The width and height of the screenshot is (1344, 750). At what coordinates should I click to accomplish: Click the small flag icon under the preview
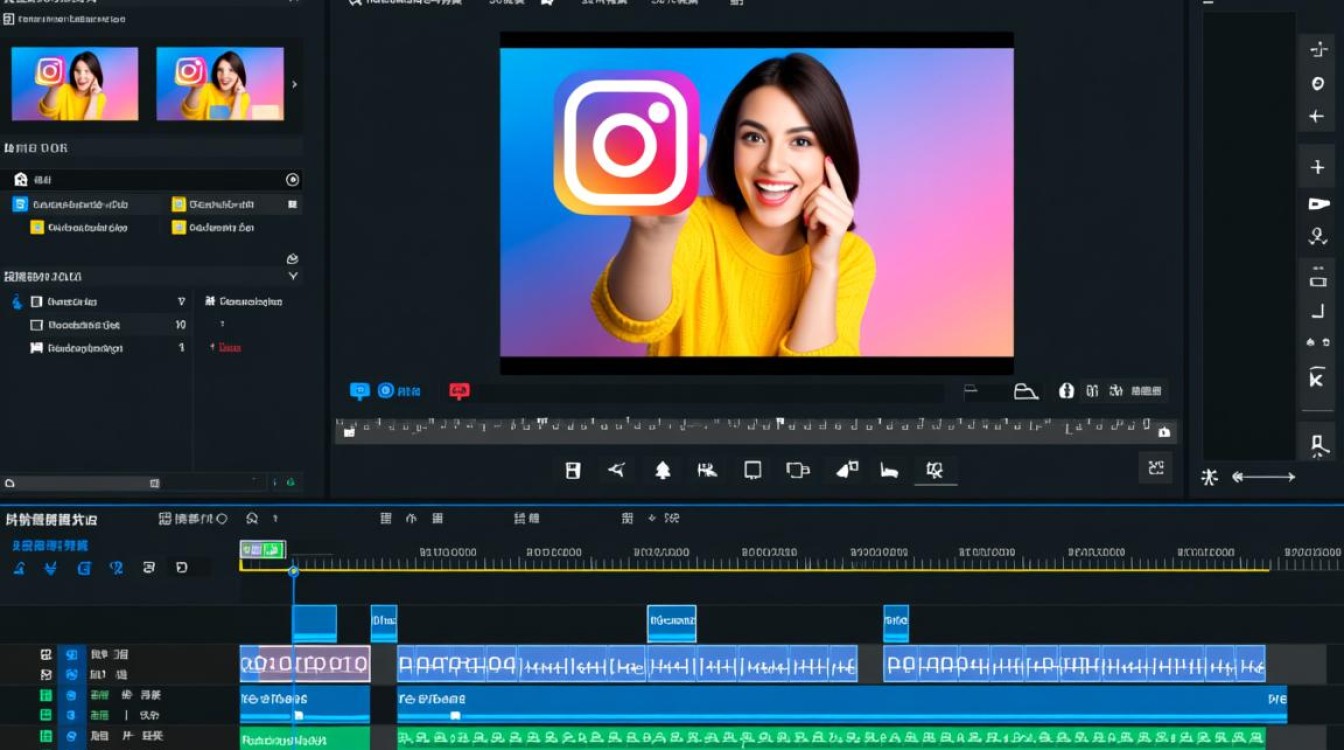coord(970,391)
